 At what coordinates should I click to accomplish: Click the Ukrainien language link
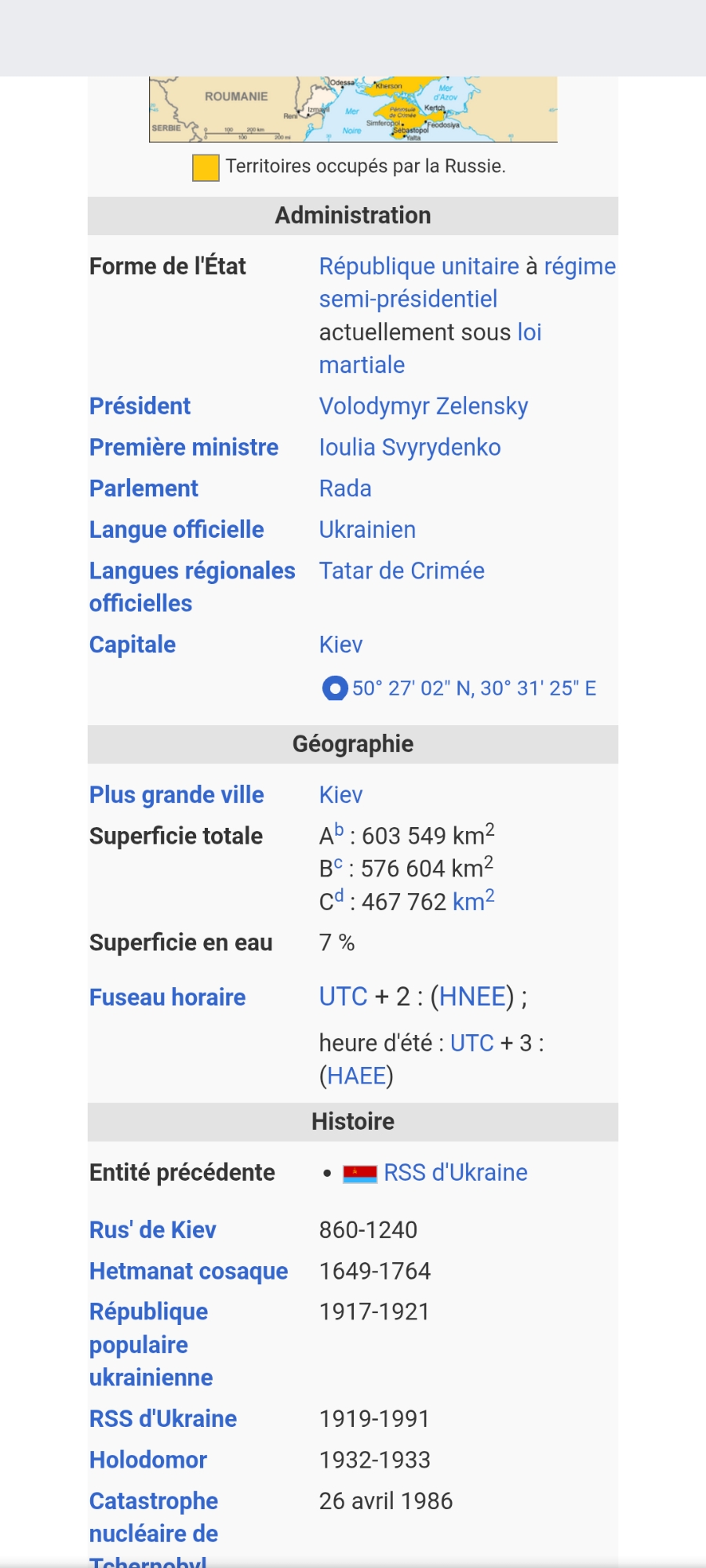pyautogui.click(x=367, y=530)
